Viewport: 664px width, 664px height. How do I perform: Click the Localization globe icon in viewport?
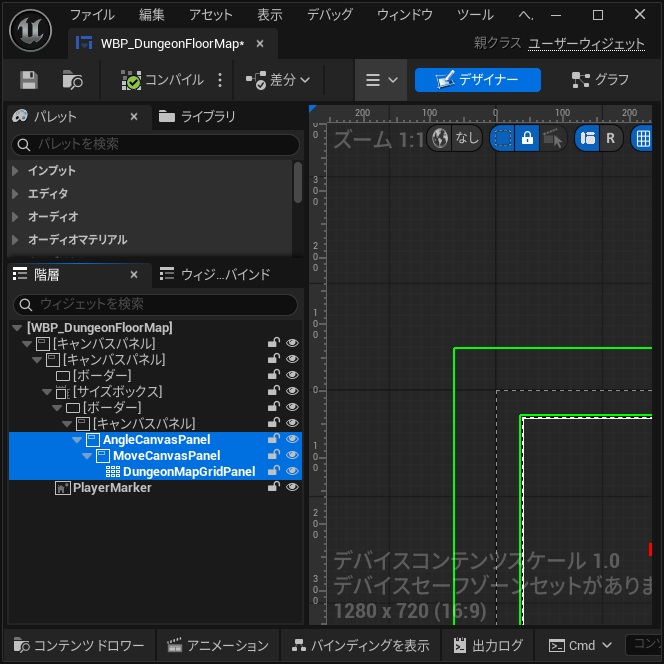click(440, 138)
